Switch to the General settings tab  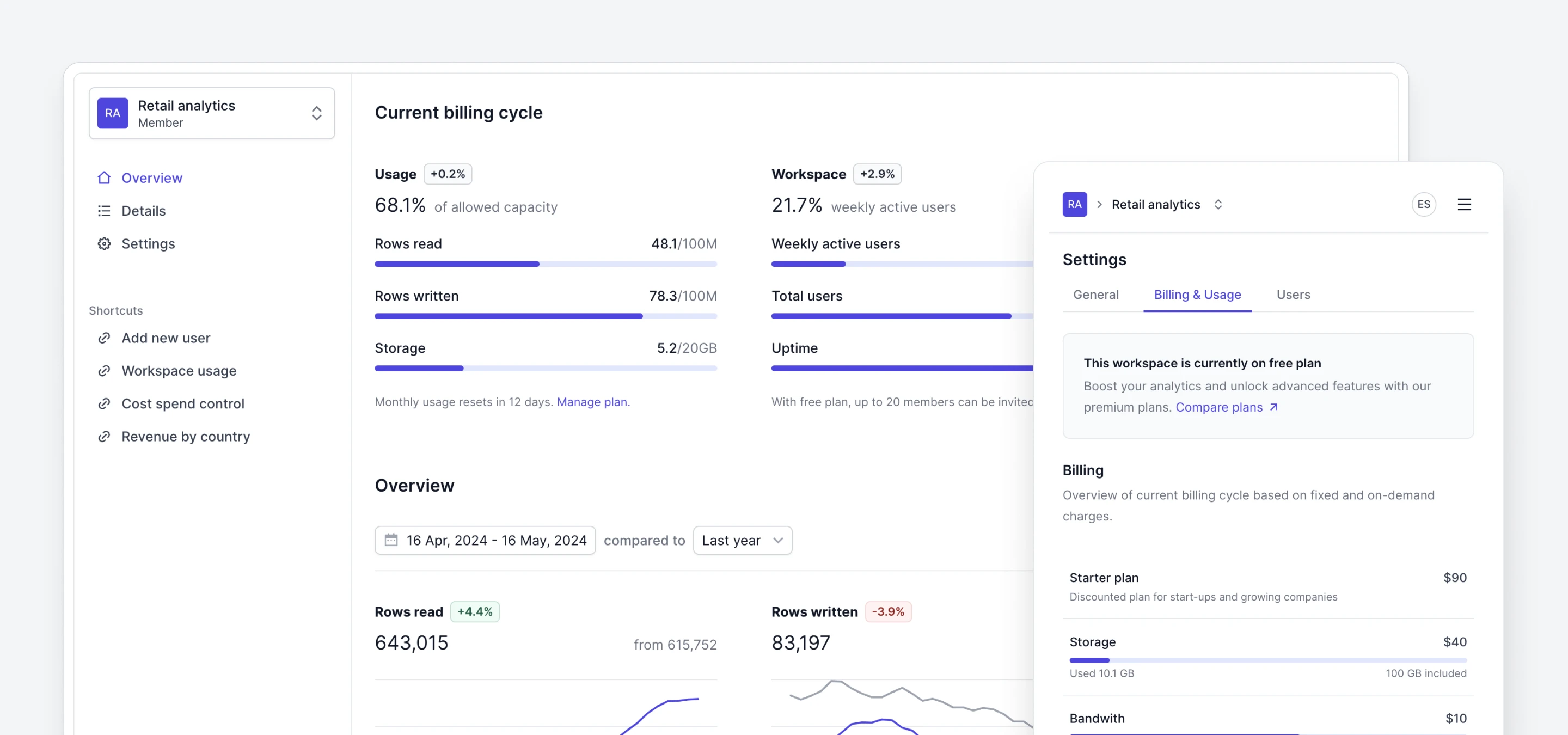1095,295
